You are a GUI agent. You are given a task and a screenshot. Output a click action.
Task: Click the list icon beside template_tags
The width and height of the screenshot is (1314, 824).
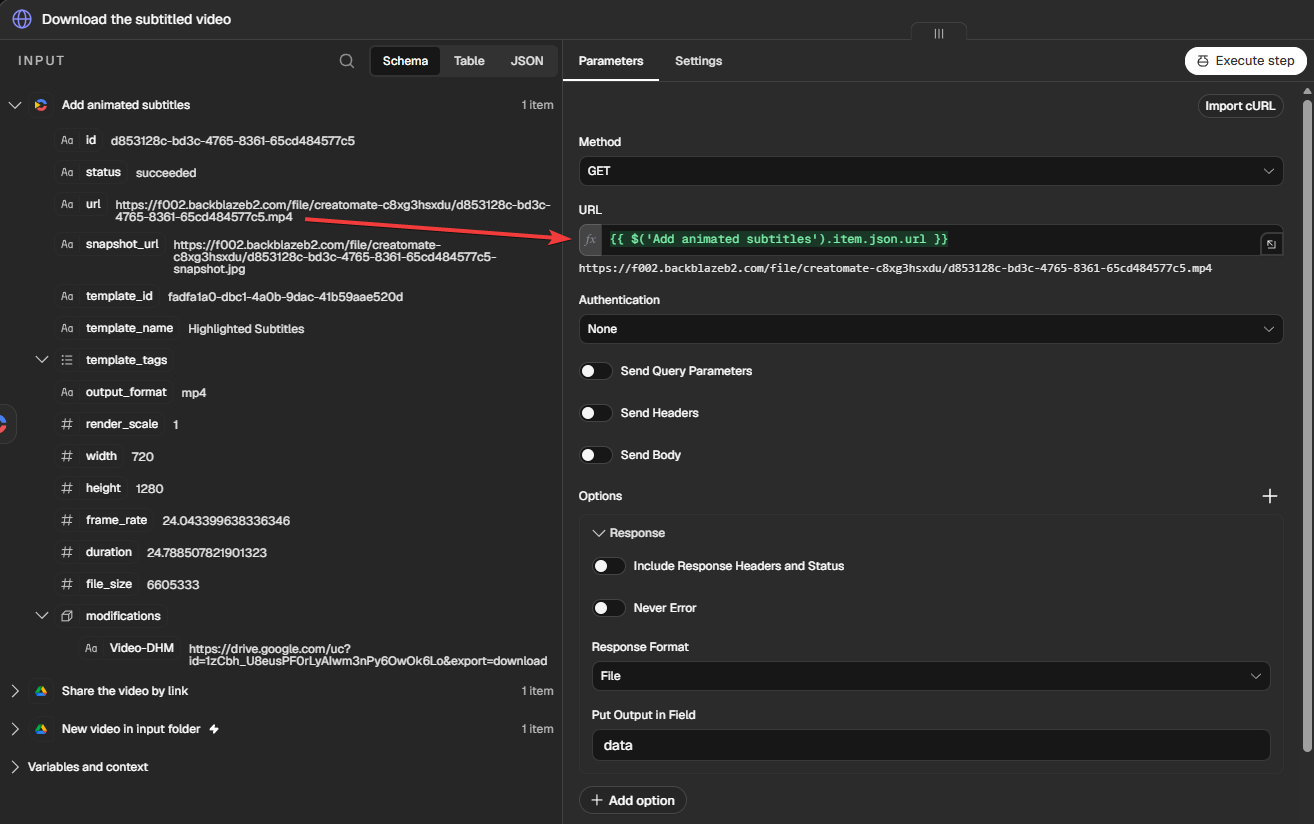point(67,360)
